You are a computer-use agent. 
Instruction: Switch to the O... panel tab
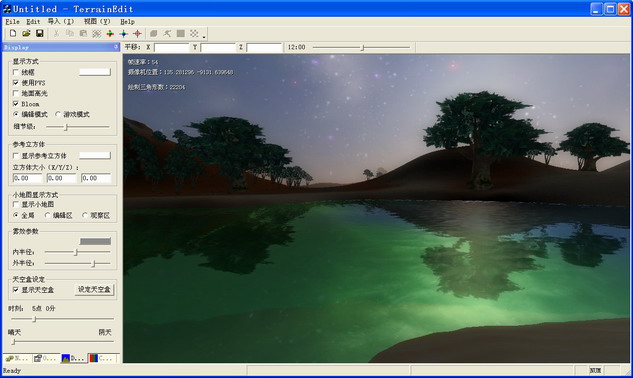[46, 358]
